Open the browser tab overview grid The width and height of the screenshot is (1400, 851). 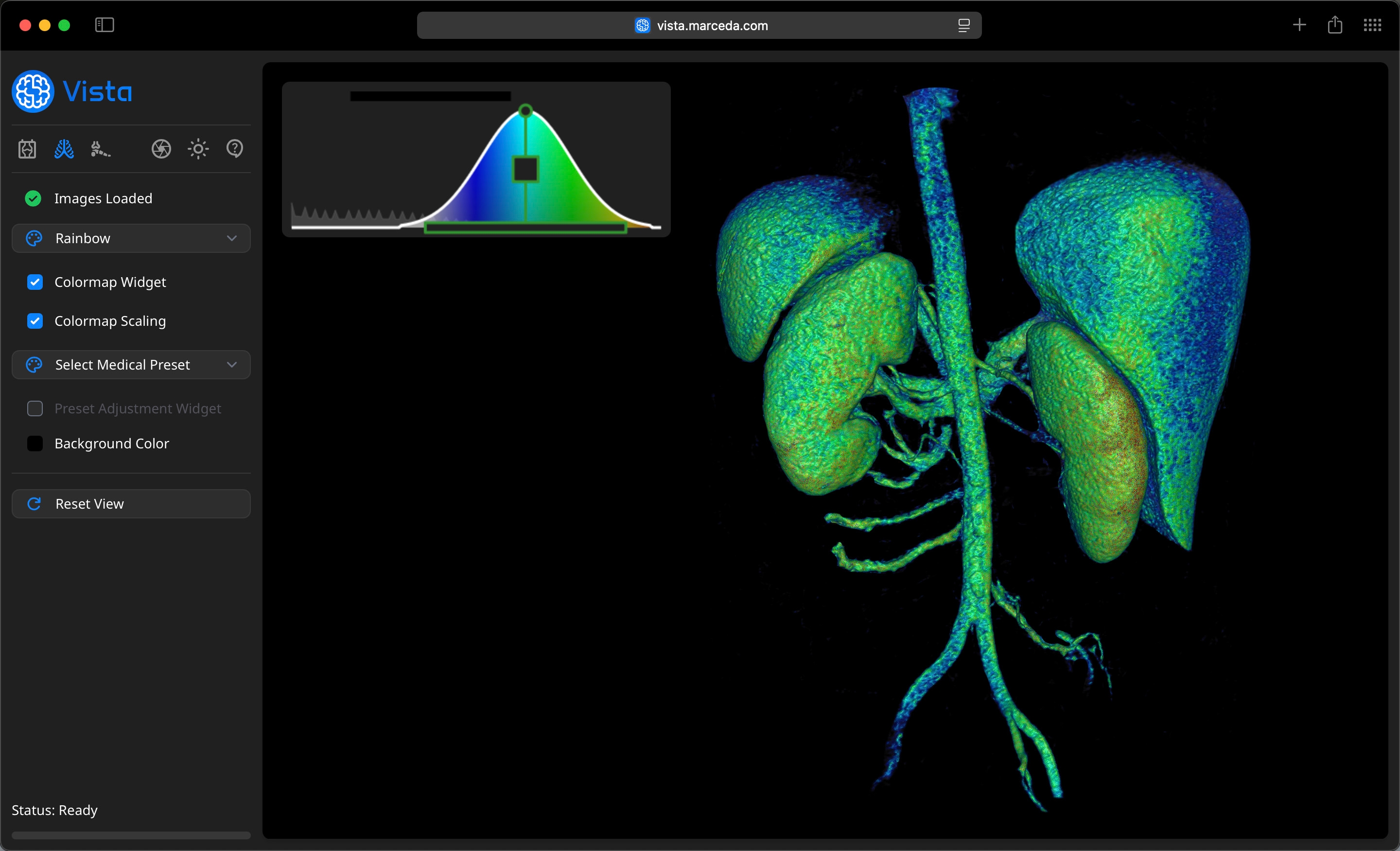(1372, 25)
